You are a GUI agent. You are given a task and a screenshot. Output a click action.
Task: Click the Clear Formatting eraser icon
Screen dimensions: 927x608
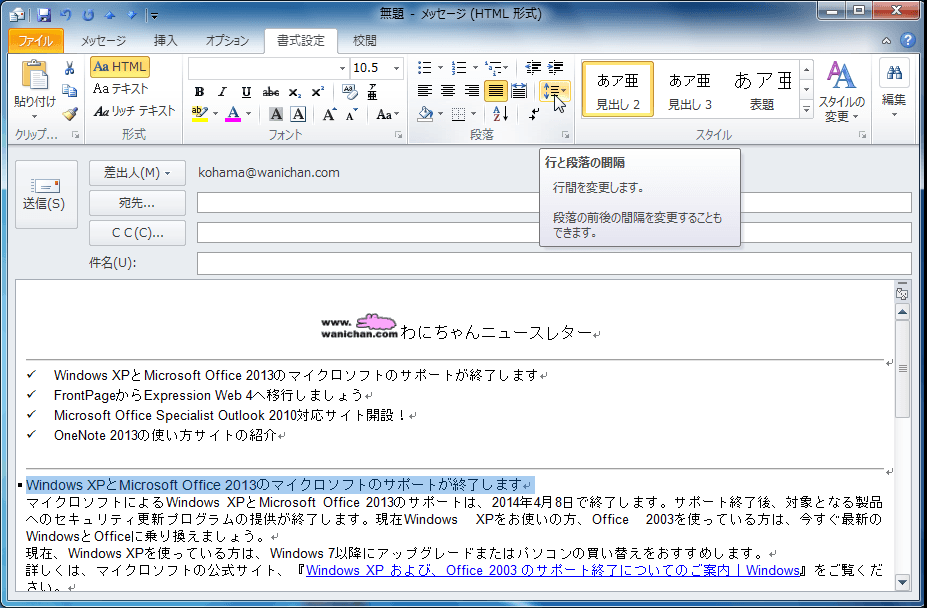(349, 92)
